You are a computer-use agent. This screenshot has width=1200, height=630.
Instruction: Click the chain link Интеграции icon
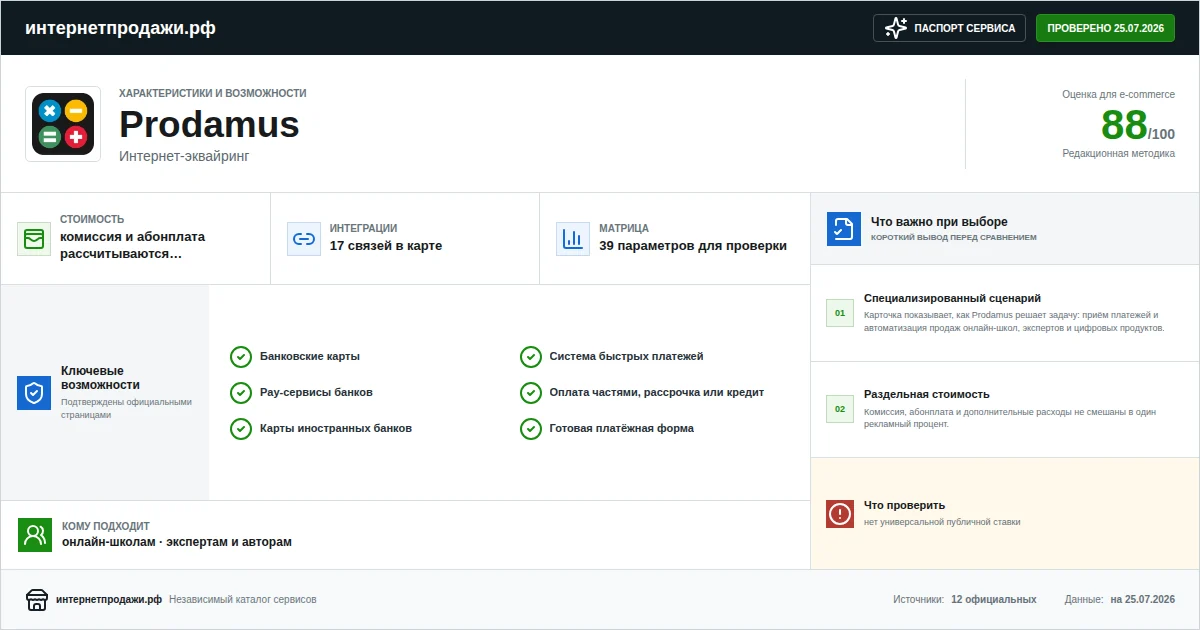coord(304,239)
